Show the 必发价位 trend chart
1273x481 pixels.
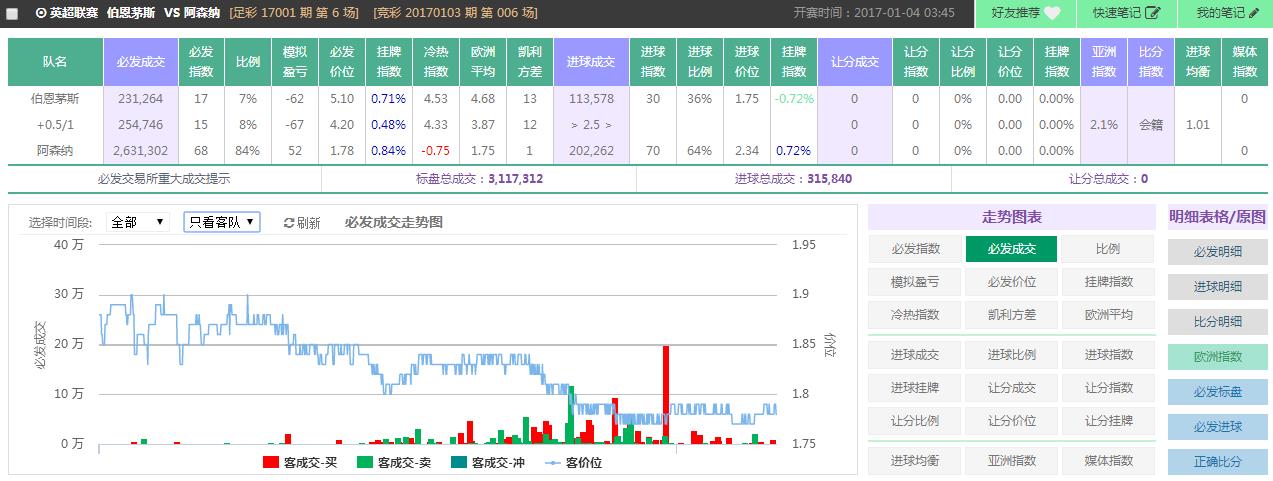pyautogui.click(x=1011, y=282)
